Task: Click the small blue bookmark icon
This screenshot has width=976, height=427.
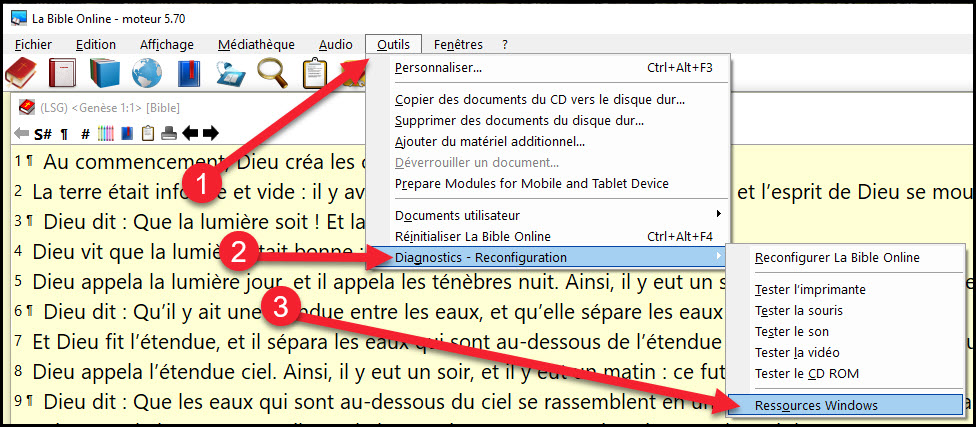Action: click(x=126, y=133)
